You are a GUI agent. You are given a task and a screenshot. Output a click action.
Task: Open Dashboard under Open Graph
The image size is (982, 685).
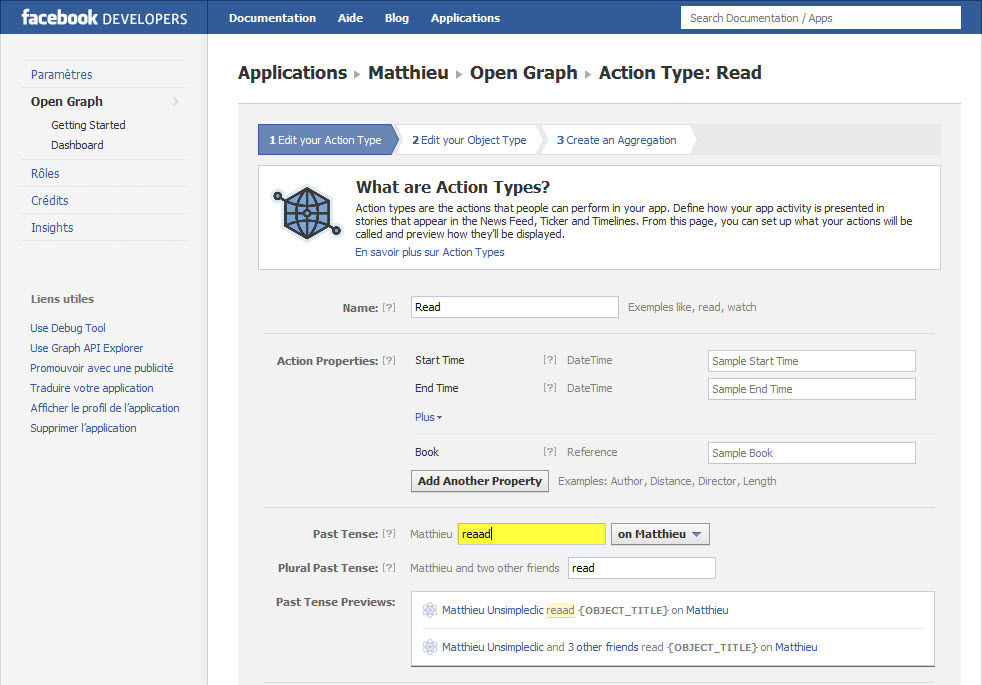pos(77,145)
